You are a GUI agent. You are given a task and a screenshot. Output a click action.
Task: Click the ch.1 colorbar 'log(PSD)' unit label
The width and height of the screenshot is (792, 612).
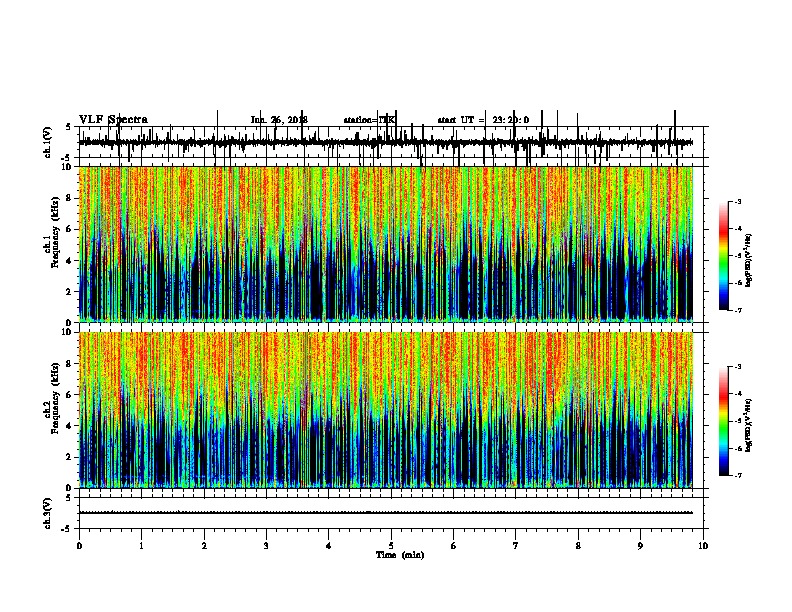748,260
